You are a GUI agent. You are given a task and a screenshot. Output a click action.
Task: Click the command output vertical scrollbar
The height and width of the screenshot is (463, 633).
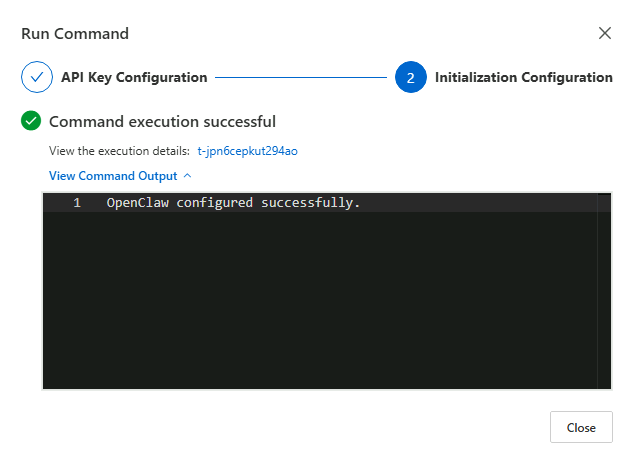tap(603, 290)
